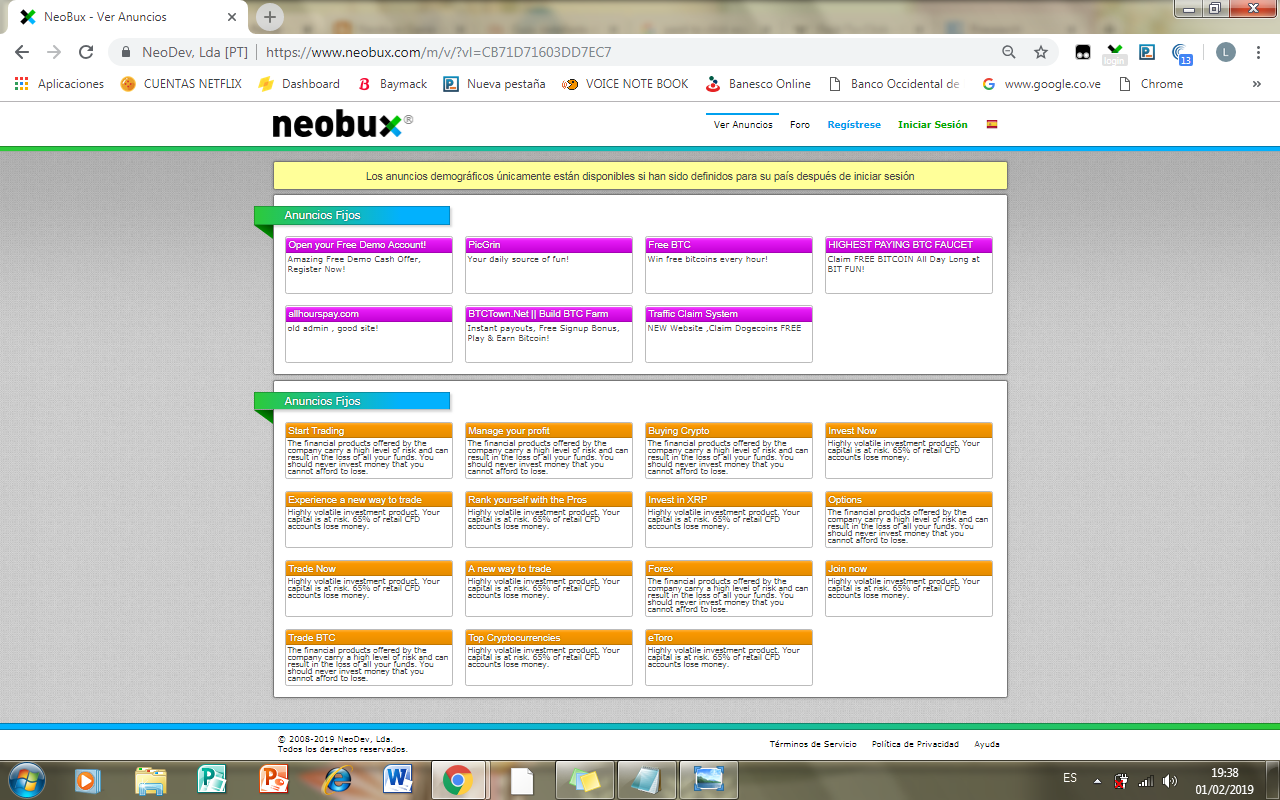Open the Aplicaciones apps shortcut

click(59, 84)
